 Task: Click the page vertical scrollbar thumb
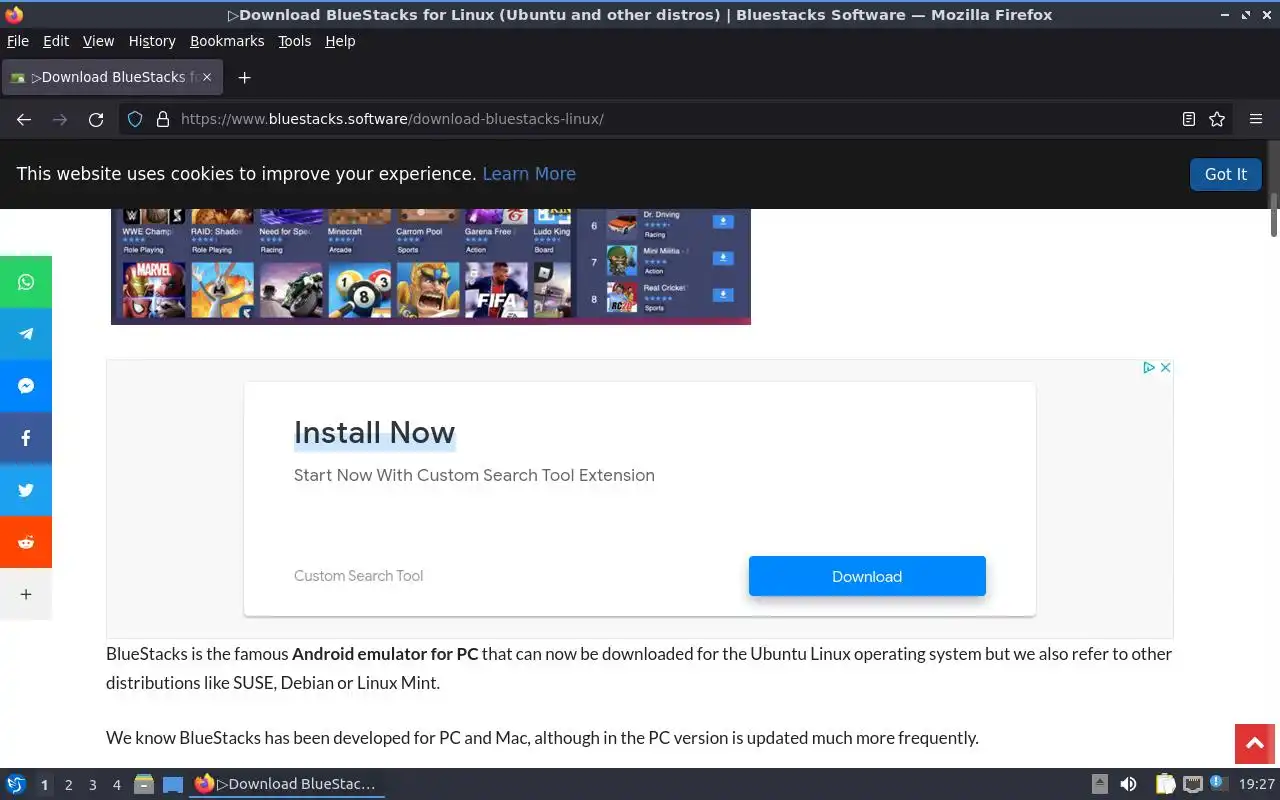click(1274, 214)
